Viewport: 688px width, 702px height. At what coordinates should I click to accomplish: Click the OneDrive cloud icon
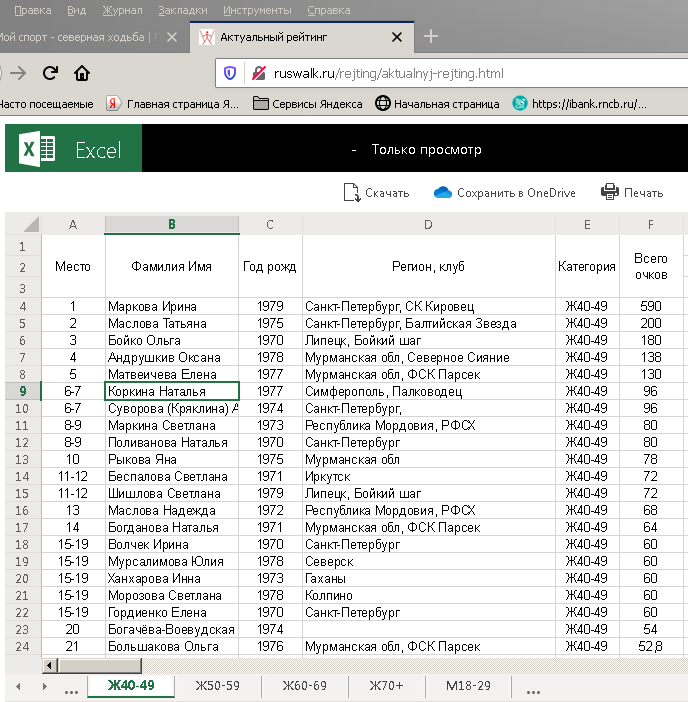[x=443, y=193]
